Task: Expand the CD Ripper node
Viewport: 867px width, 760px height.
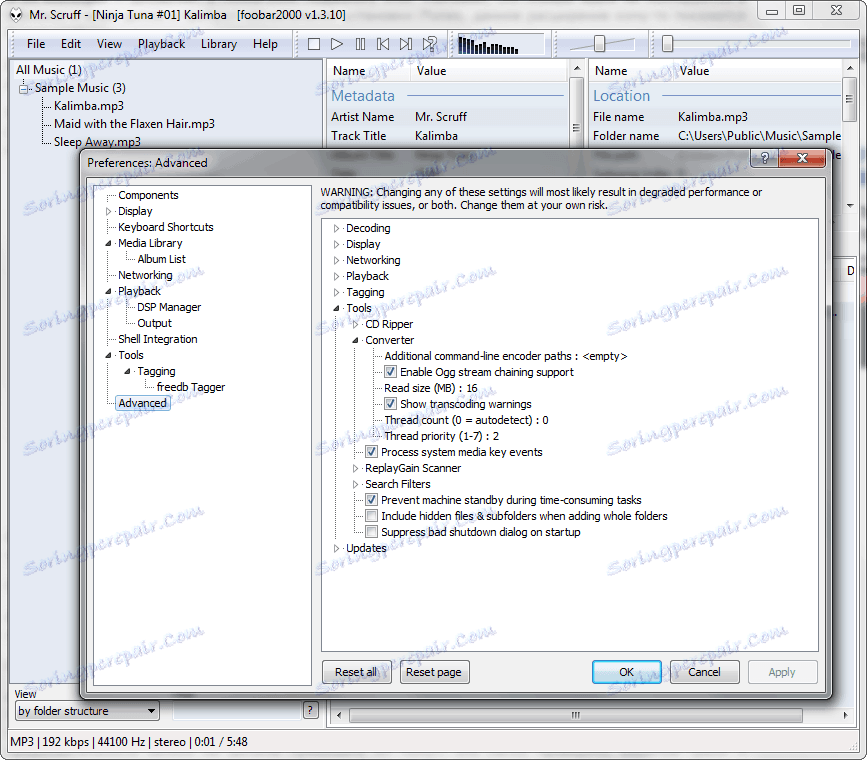Action: pos(356,324)
